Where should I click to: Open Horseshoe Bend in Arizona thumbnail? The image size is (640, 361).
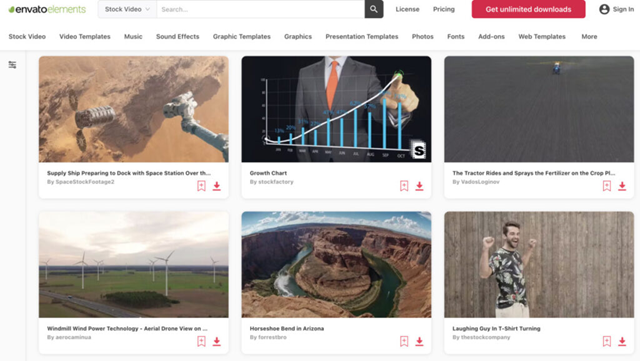click(x=336, y=264)
